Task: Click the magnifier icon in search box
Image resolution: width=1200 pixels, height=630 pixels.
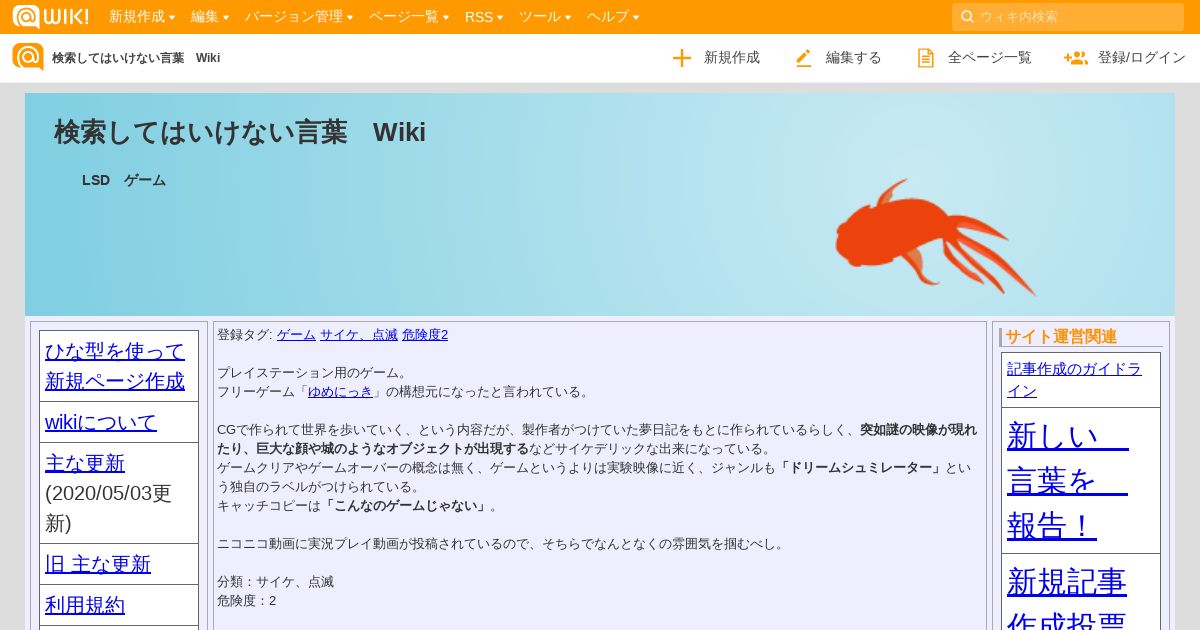Action: [967, 17]
